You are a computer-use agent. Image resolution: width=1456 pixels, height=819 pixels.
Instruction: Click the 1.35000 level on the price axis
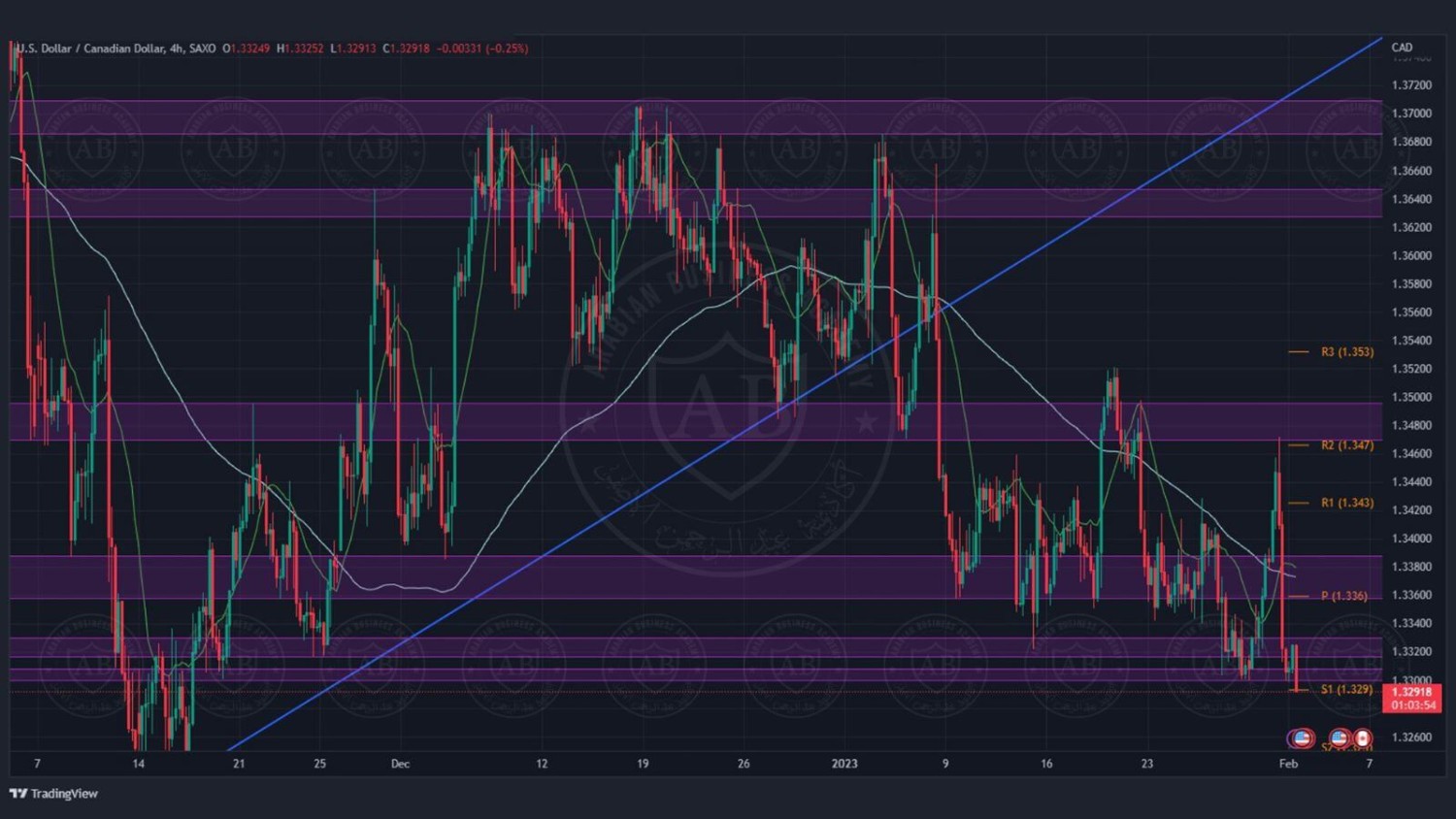tap(1411, 397)
